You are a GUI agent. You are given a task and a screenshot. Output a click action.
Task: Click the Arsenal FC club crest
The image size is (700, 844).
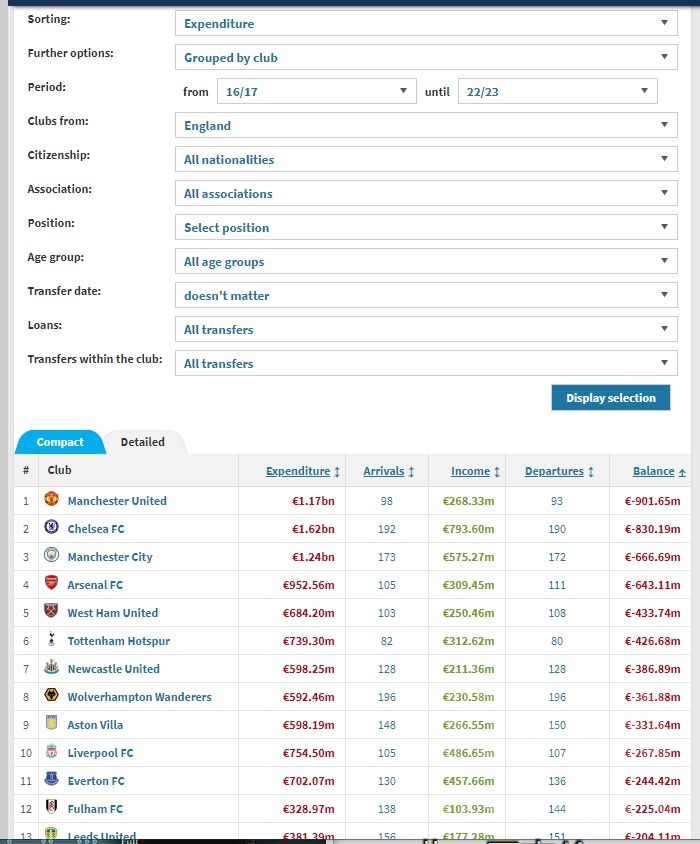(x=52, y=584)
